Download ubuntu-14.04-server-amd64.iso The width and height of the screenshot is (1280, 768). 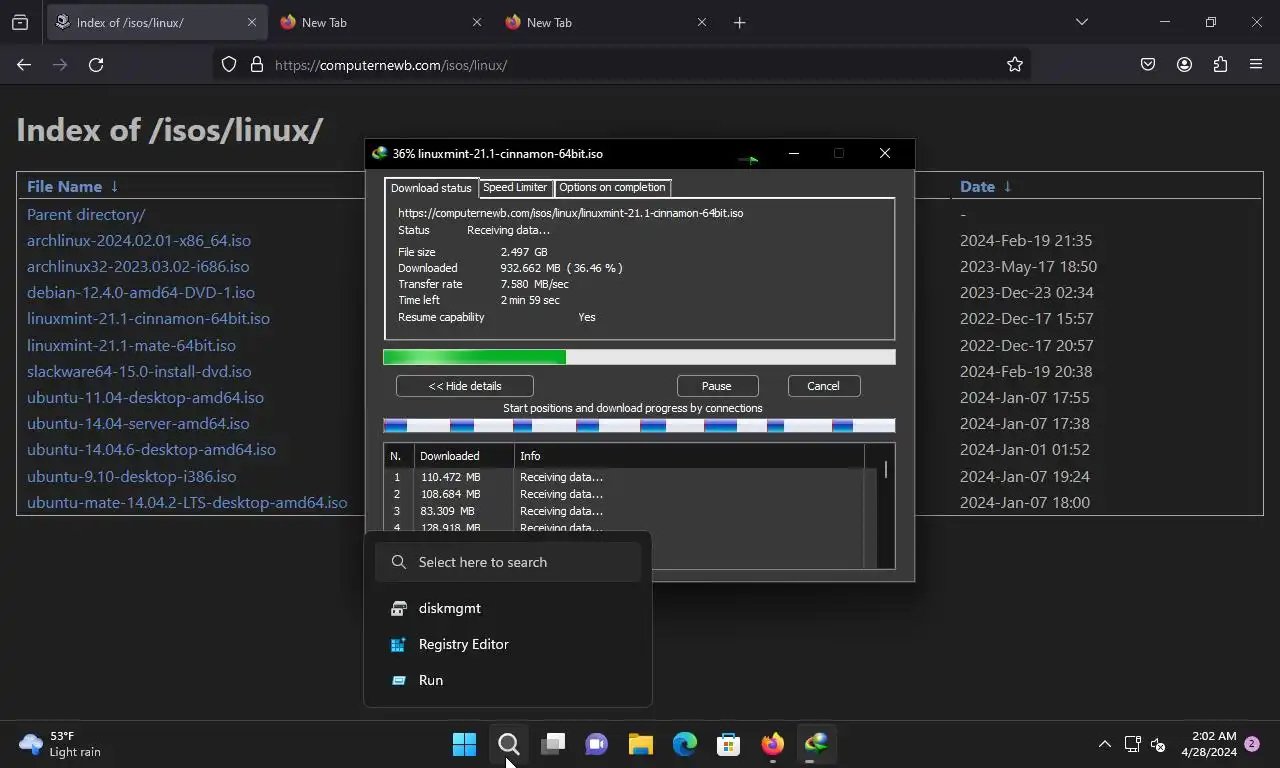[138, 423]
